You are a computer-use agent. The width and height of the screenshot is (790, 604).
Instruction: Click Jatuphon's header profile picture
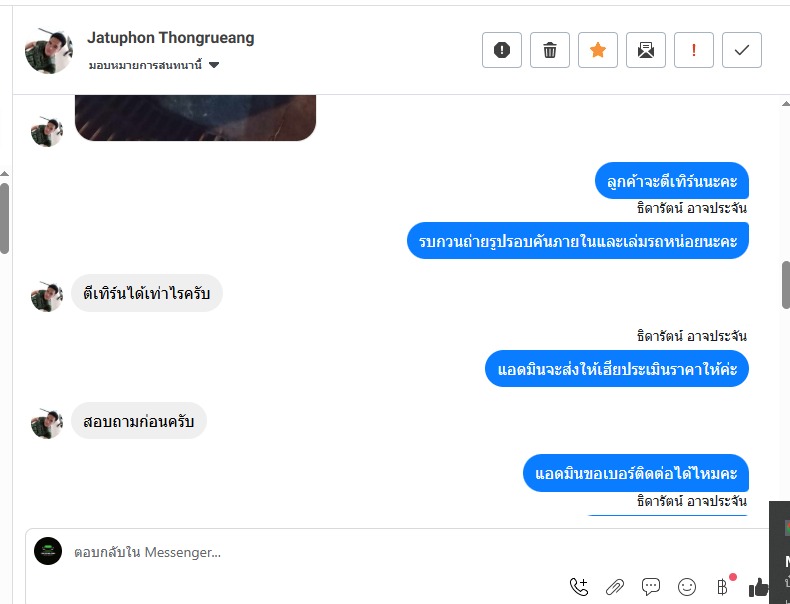49,51
